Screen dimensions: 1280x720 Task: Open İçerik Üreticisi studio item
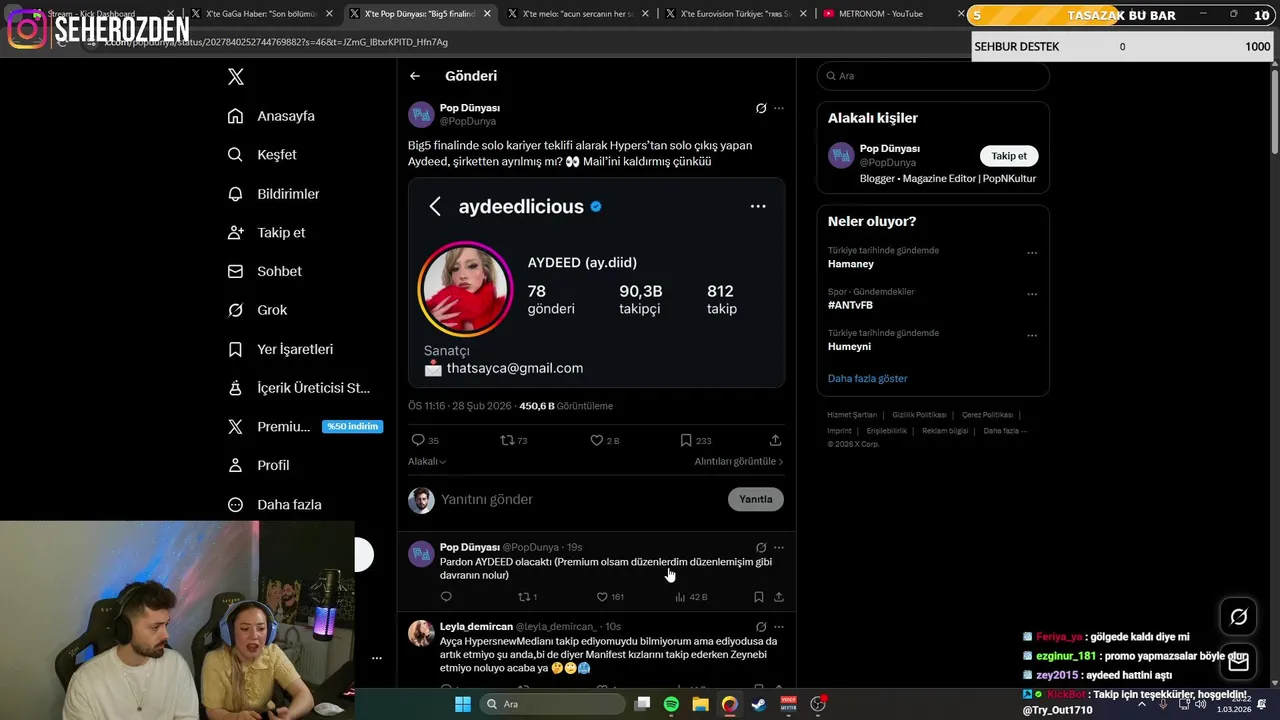(299, 388)
